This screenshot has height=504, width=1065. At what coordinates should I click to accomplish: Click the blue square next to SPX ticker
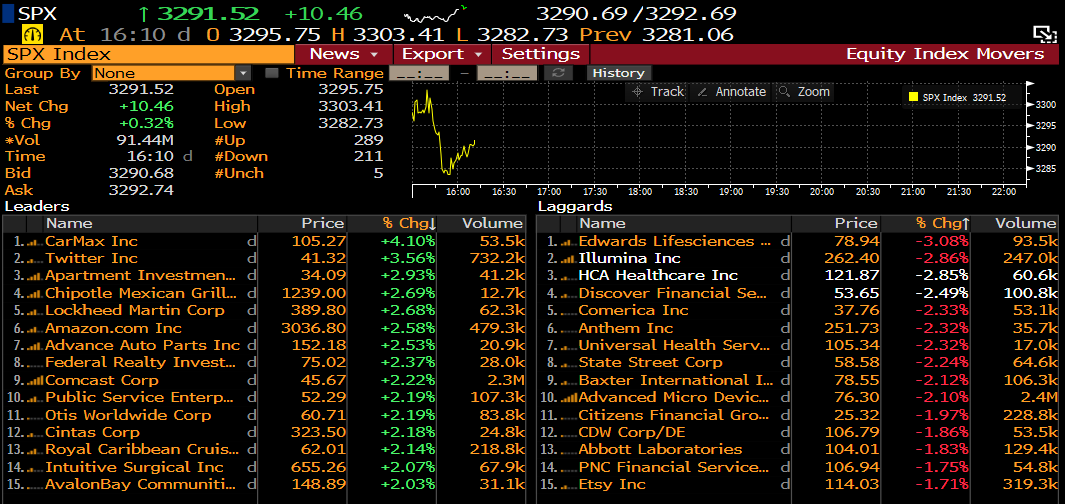coord(8,14)
